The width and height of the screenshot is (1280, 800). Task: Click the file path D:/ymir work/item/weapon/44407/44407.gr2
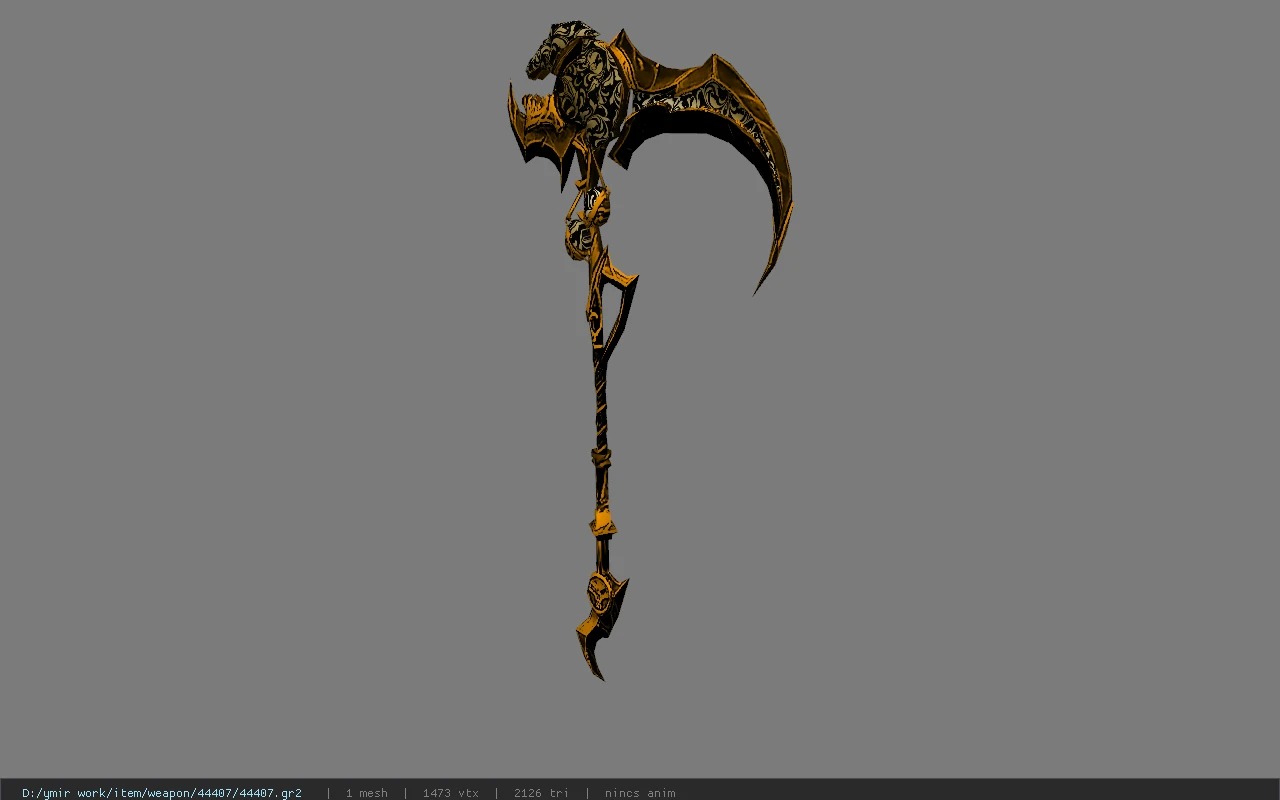coord(162,793)
